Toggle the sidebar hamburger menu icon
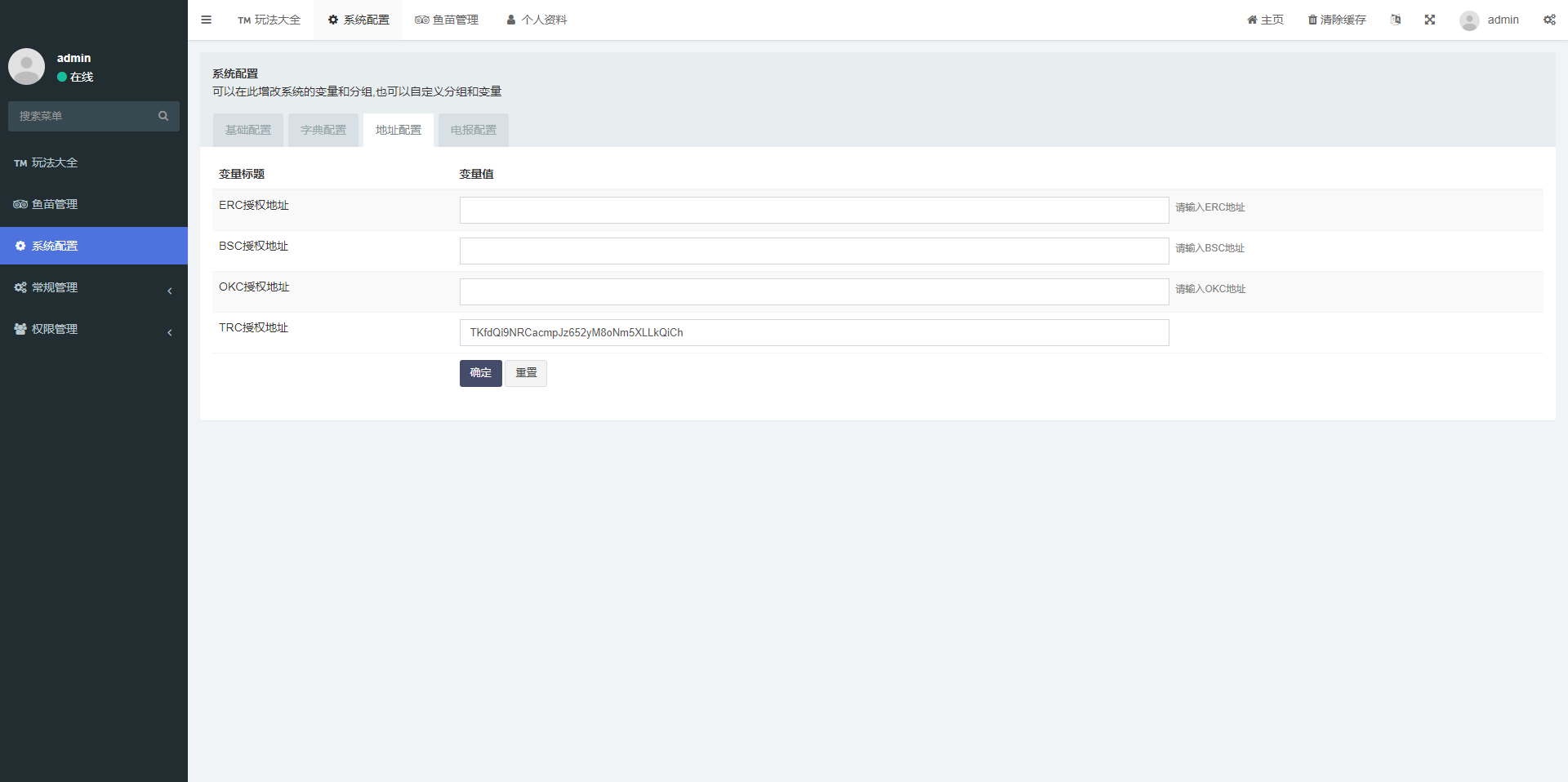 (x=206, y=20)
